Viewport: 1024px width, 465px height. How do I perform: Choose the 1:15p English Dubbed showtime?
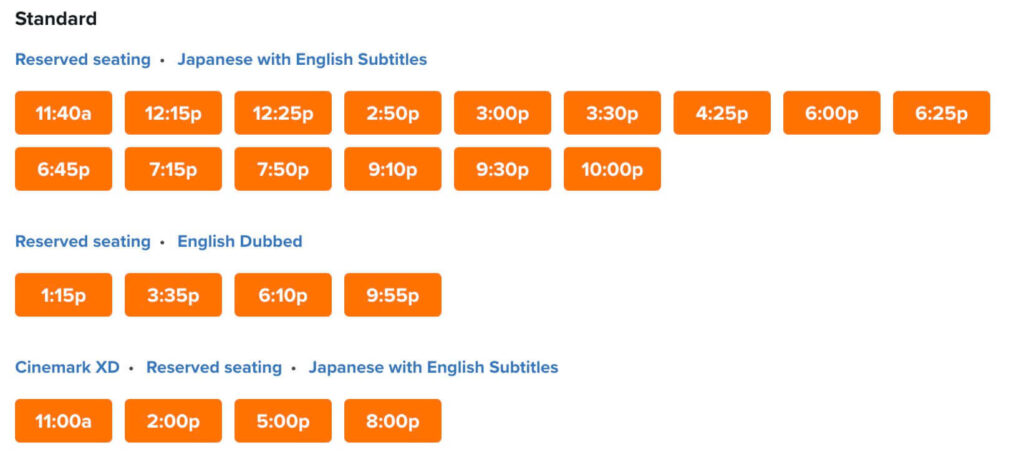63,295
